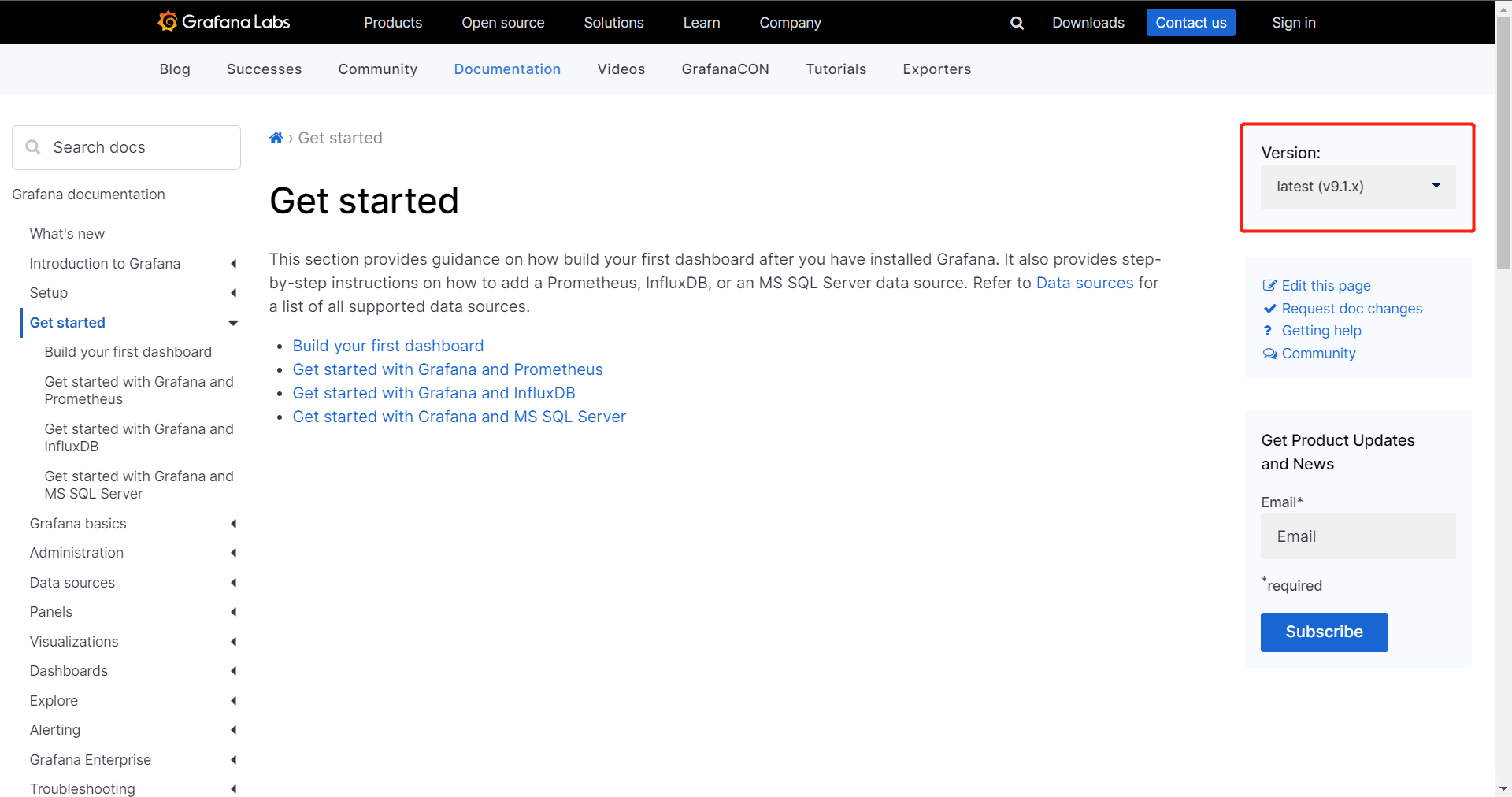
Task: Open the Version dropdown
Action: click(x=1358, y=187)
